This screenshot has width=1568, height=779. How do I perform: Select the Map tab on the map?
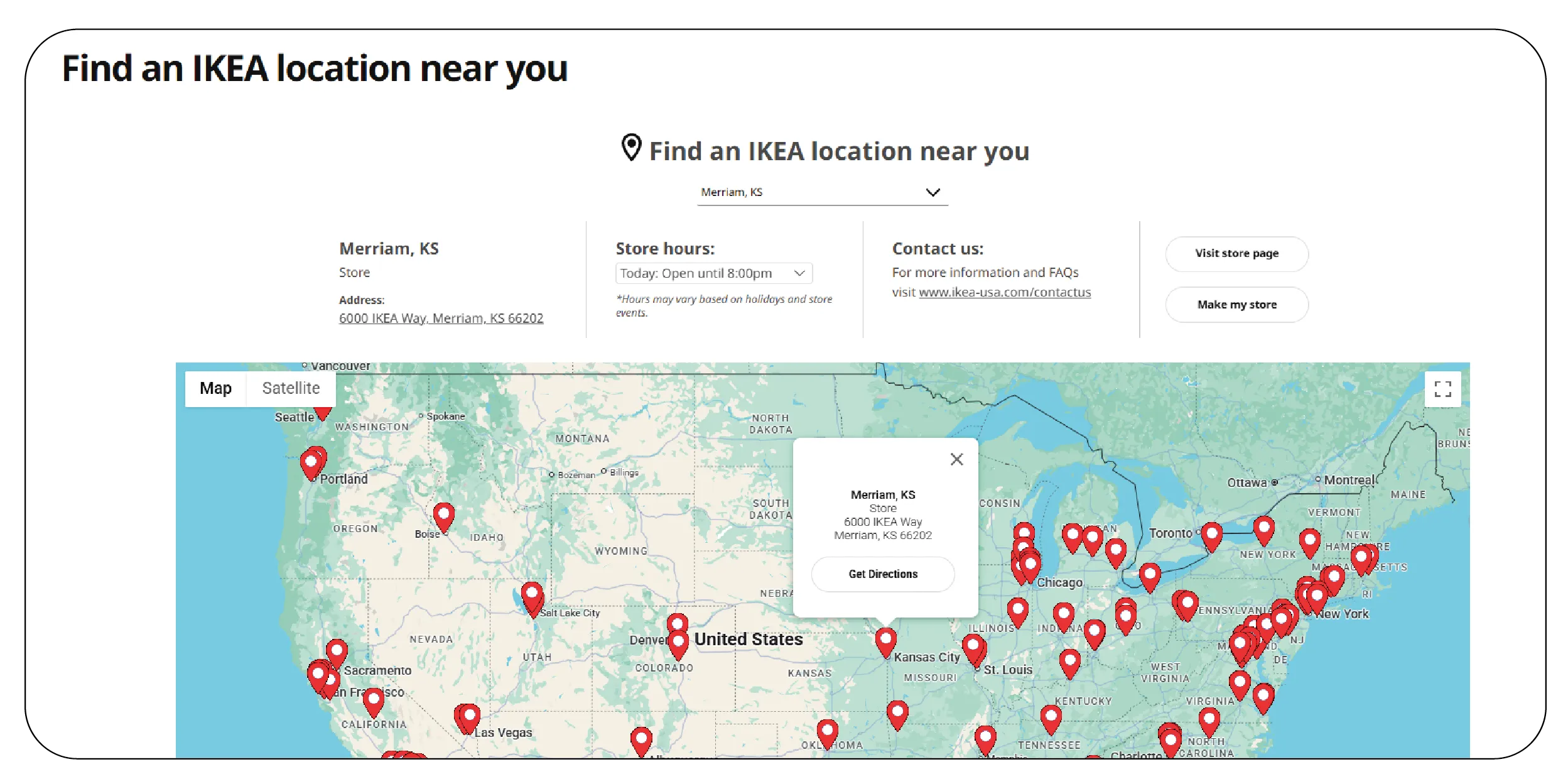click(215, 388)
